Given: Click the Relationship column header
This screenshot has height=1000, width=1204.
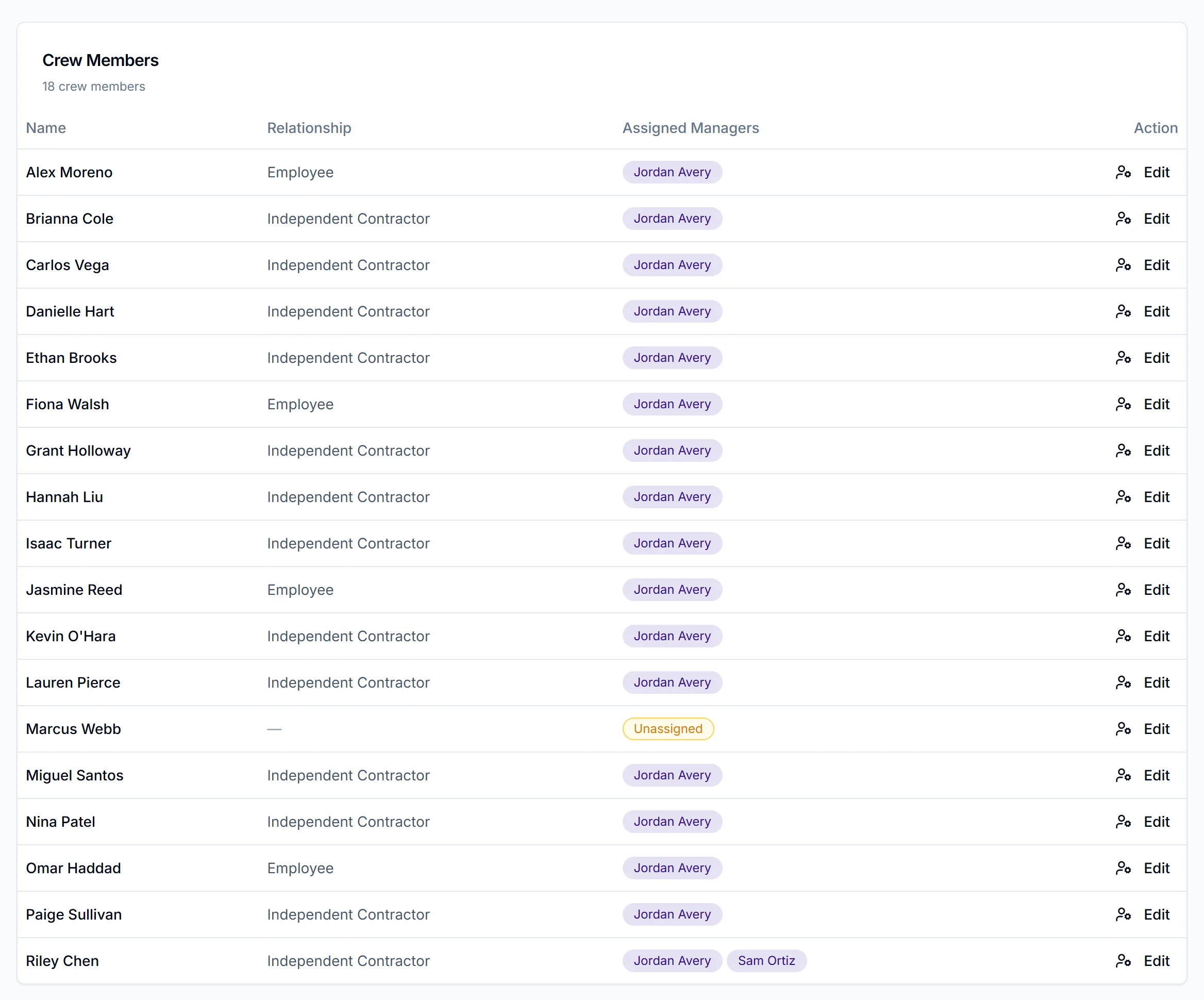Looking at the screenshot, I should click(309, 128).
